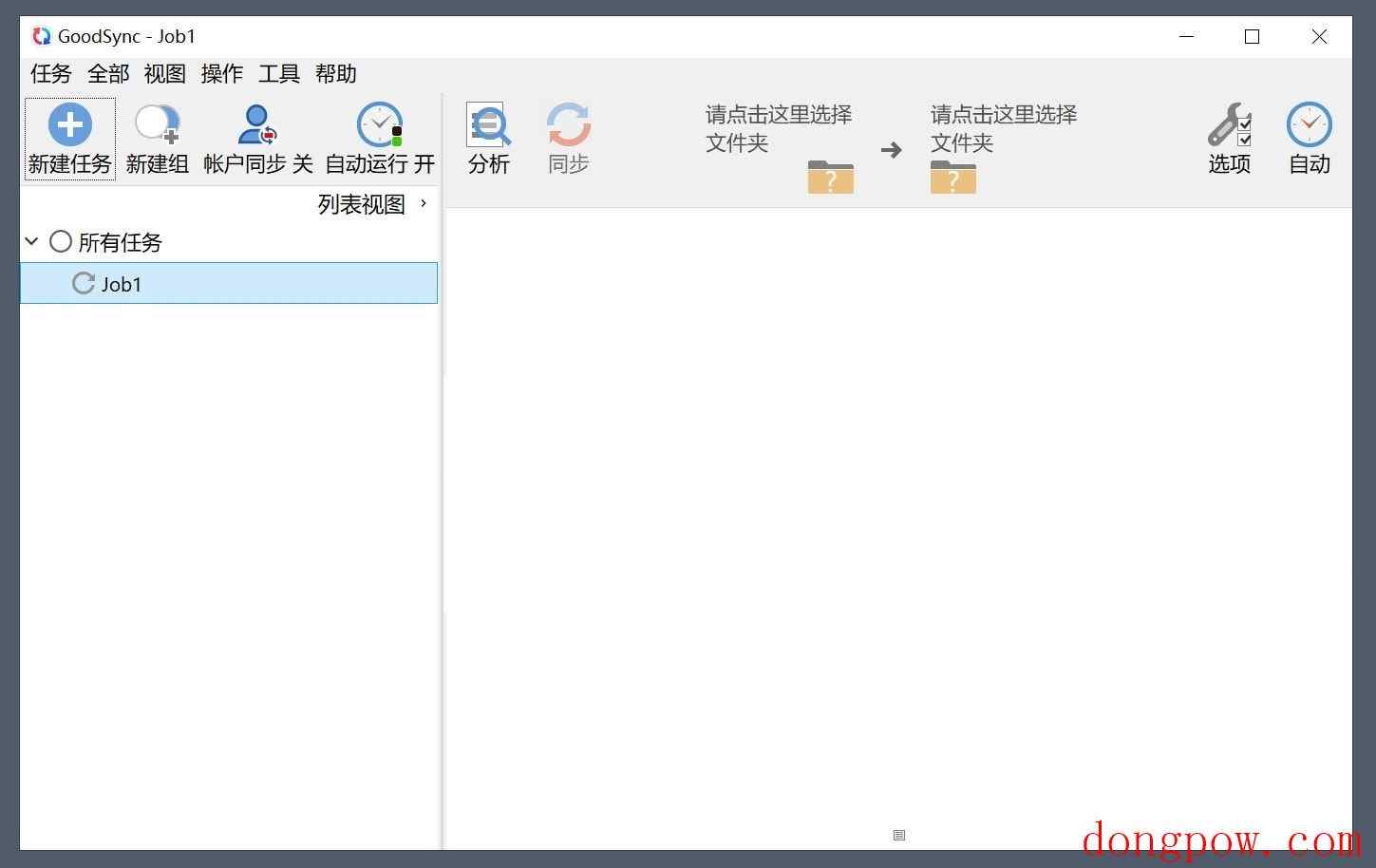Open the 任务 menu
The height and width of the screenshot is (868, 1376).
(51, 74)
